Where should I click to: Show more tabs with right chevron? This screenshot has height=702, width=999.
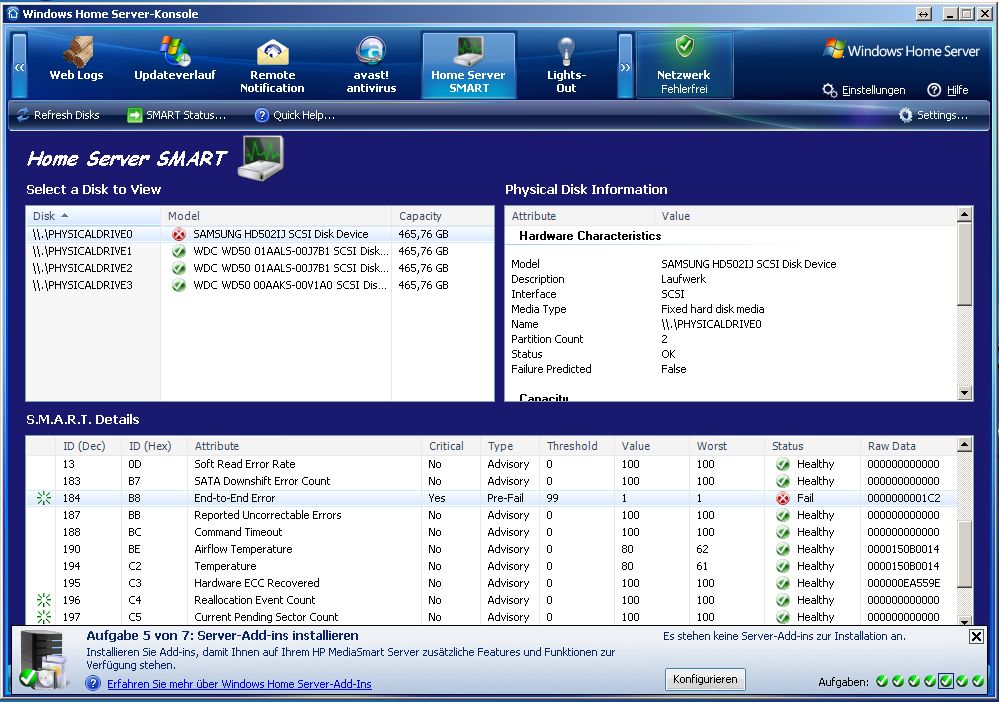(x=625, y=66)
